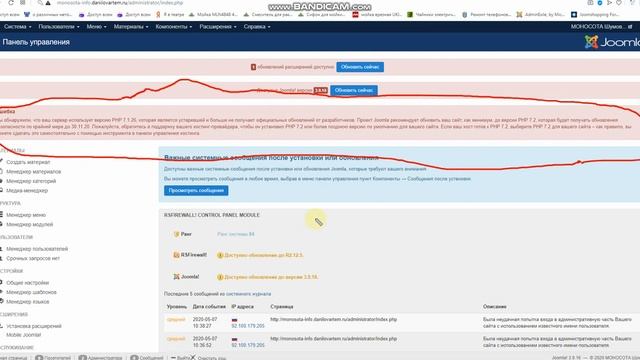Open Менеджер категорий in sidebar
Screen dimensions: 640x360
(31, 181)
